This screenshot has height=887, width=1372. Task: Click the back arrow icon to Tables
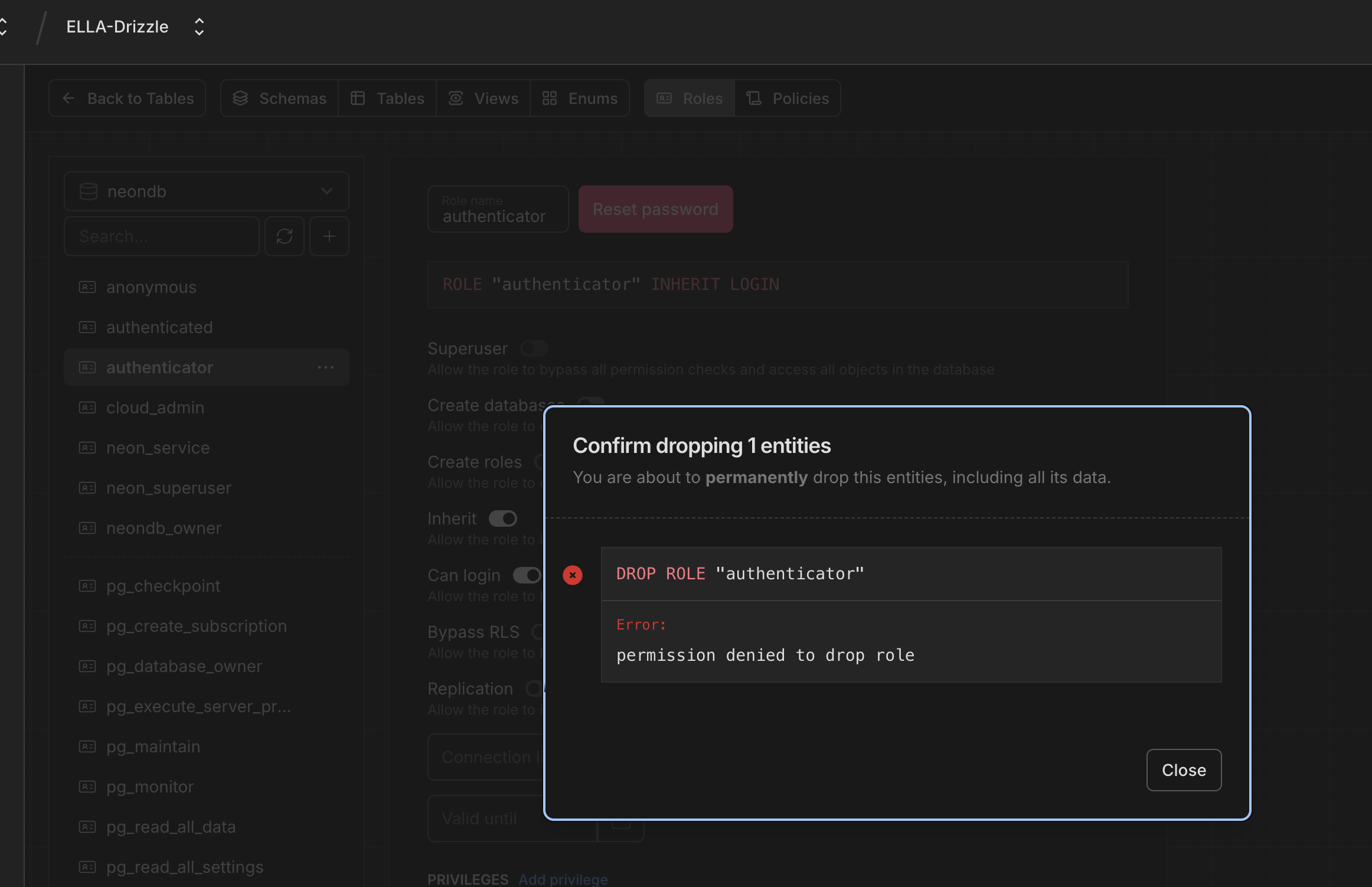tap(68, 98)
